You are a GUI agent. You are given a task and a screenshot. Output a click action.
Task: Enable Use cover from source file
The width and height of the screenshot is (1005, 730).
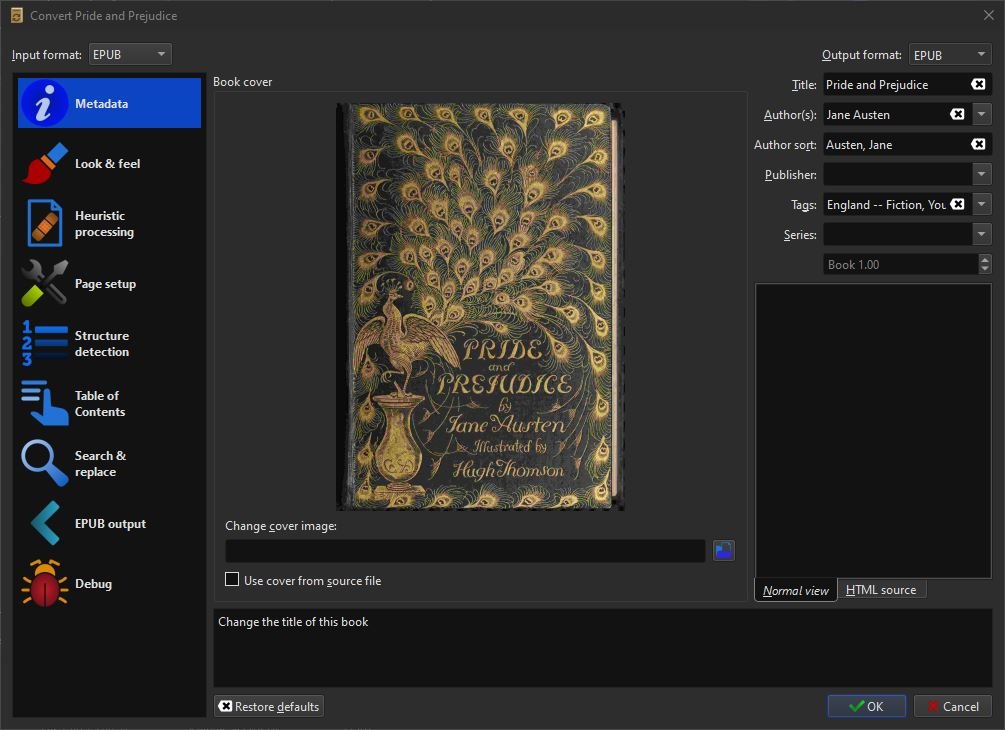tap(233, 580)
